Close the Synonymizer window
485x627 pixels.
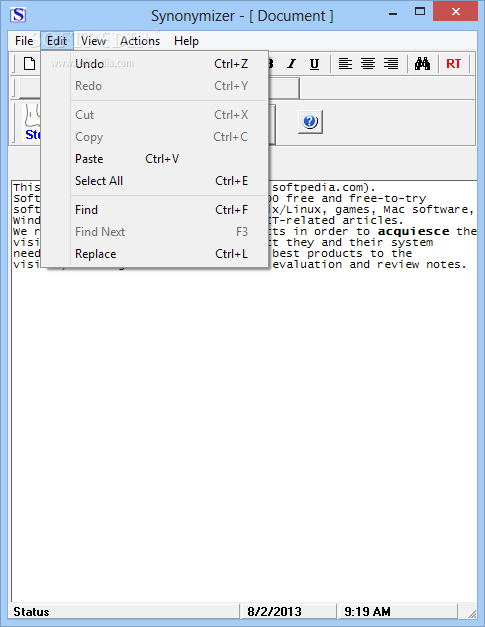tap(455, 12)
